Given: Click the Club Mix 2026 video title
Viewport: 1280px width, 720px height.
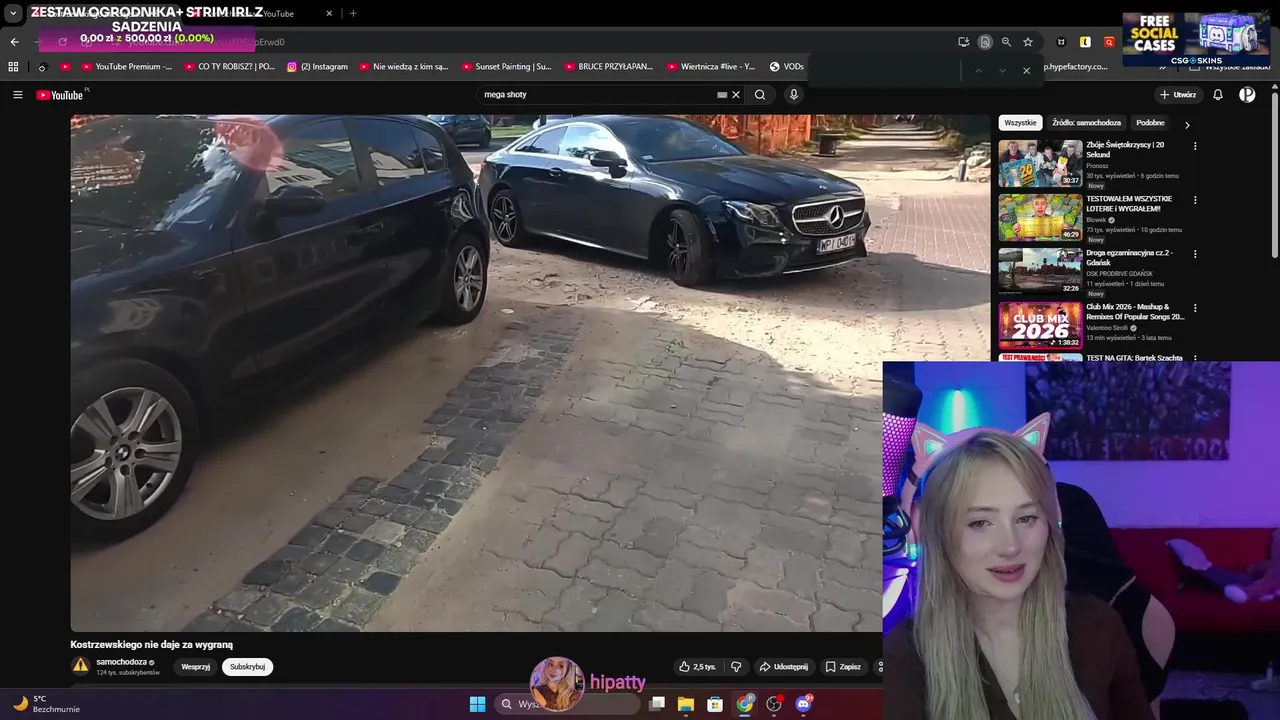Looking at the screenshot, I should [x=1135, y=312].
